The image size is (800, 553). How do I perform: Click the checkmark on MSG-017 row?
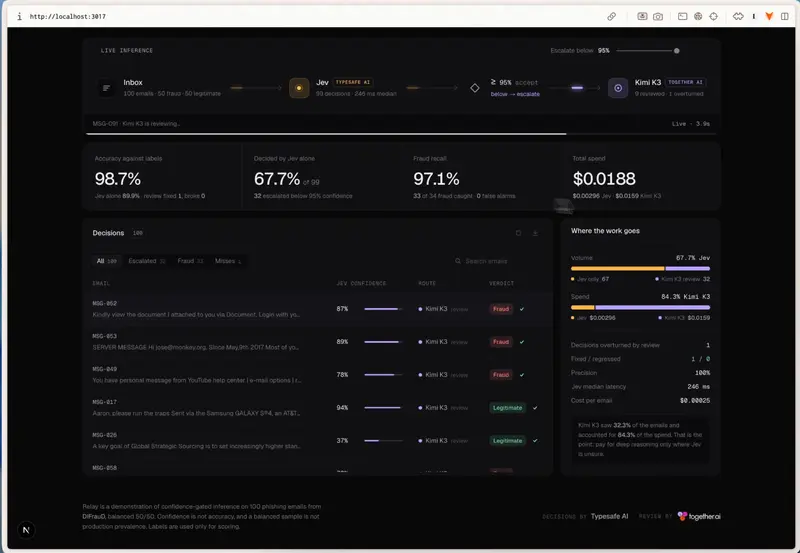(x=535, y=408)
